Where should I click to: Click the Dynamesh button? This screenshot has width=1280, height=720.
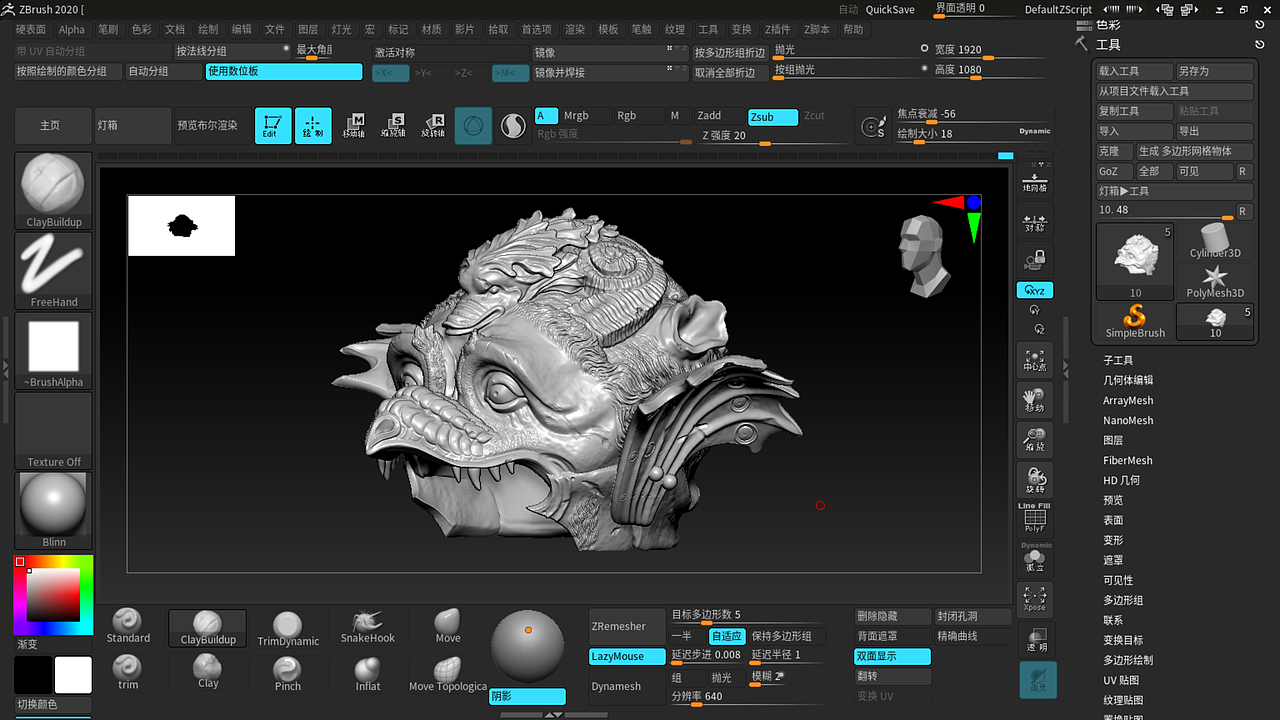point(627,686)
